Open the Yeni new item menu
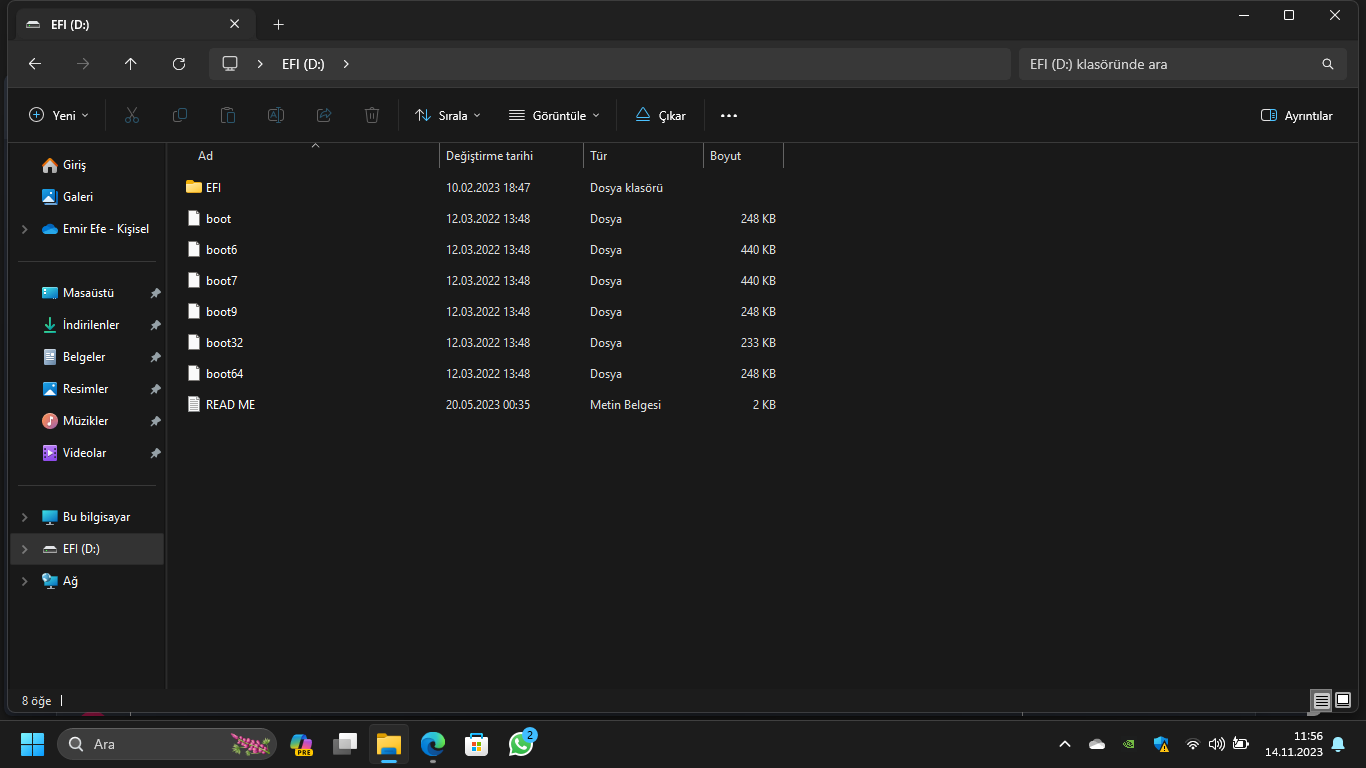 click(59, 115)
